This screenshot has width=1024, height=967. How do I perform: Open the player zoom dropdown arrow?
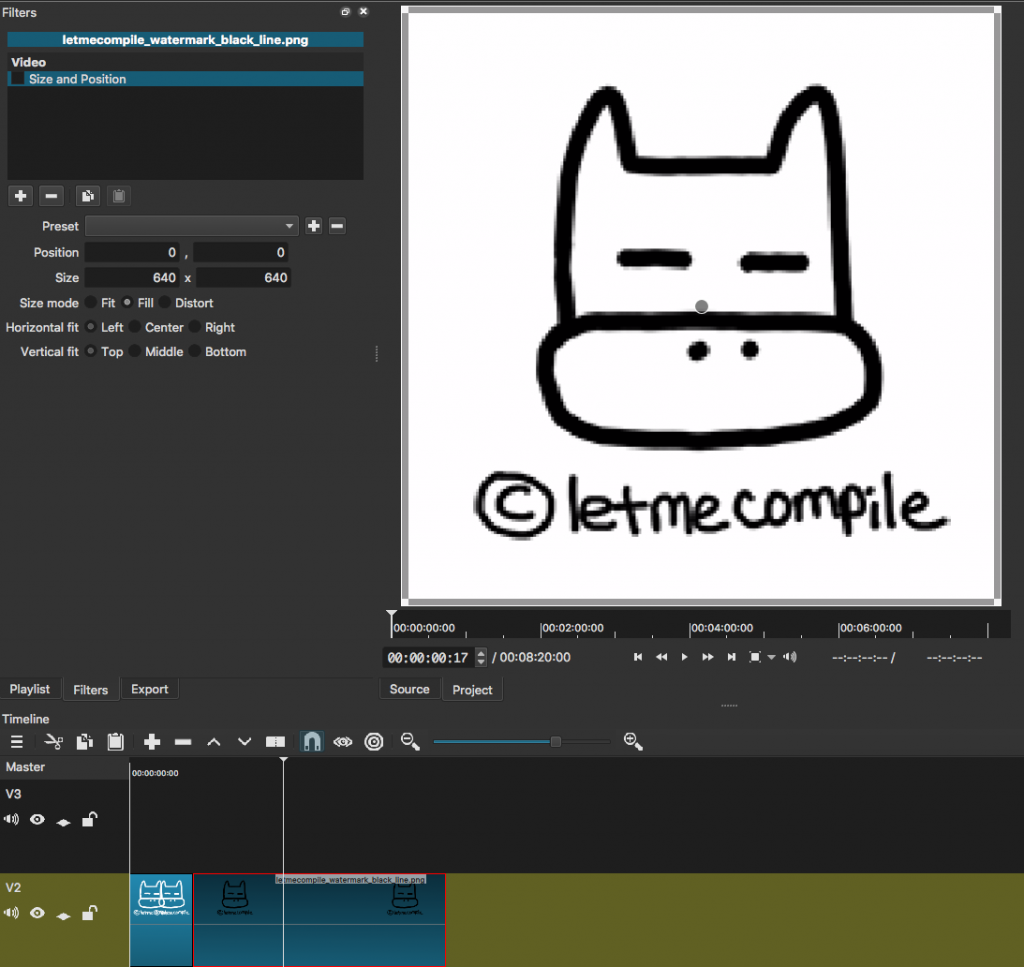pyautogui.click(x=771, y=658)
